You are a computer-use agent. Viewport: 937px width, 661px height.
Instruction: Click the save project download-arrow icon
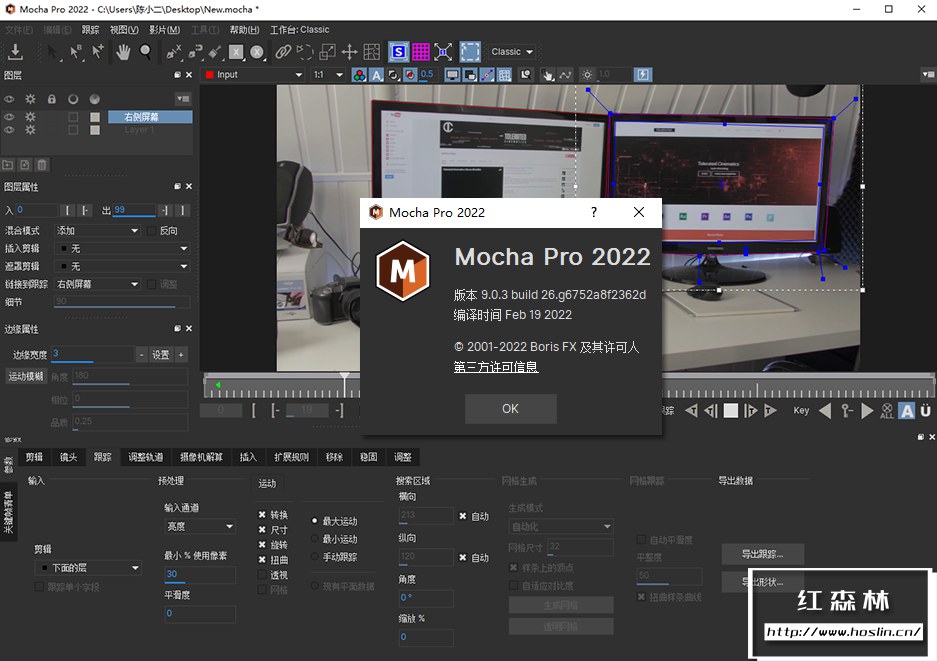coord(16,52)
